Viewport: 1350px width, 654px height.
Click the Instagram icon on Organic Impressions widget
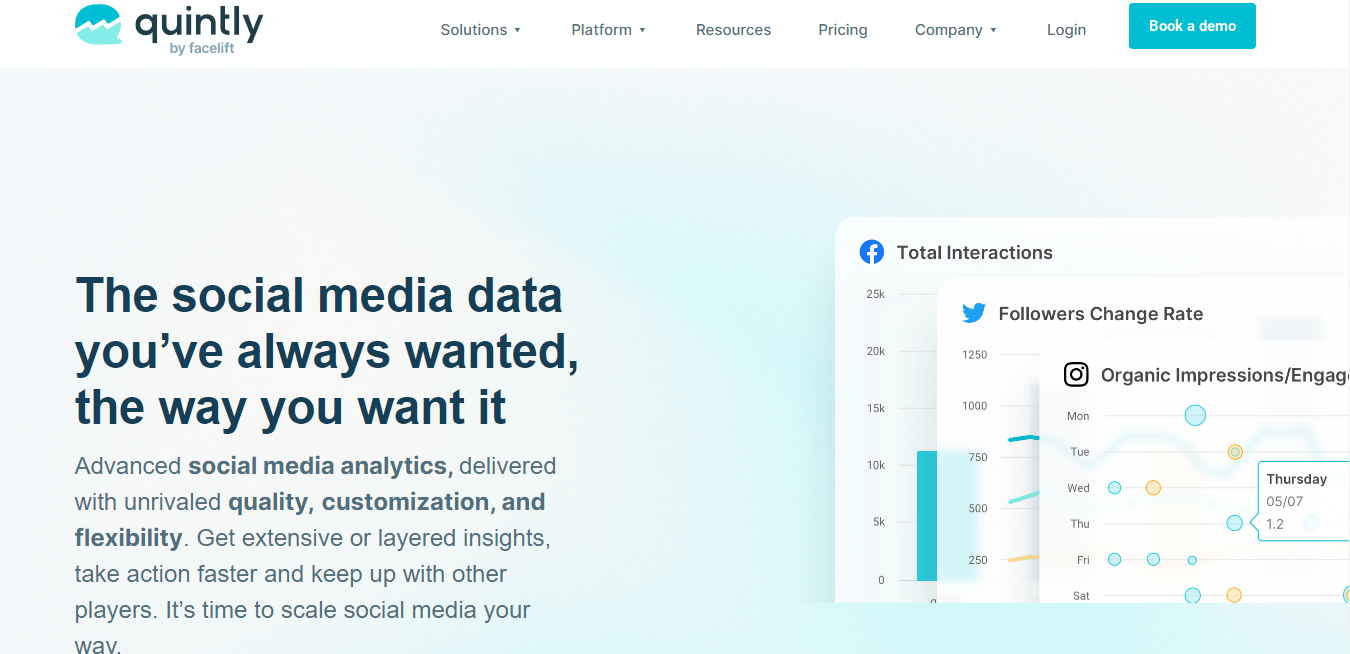pos(1076,374)
